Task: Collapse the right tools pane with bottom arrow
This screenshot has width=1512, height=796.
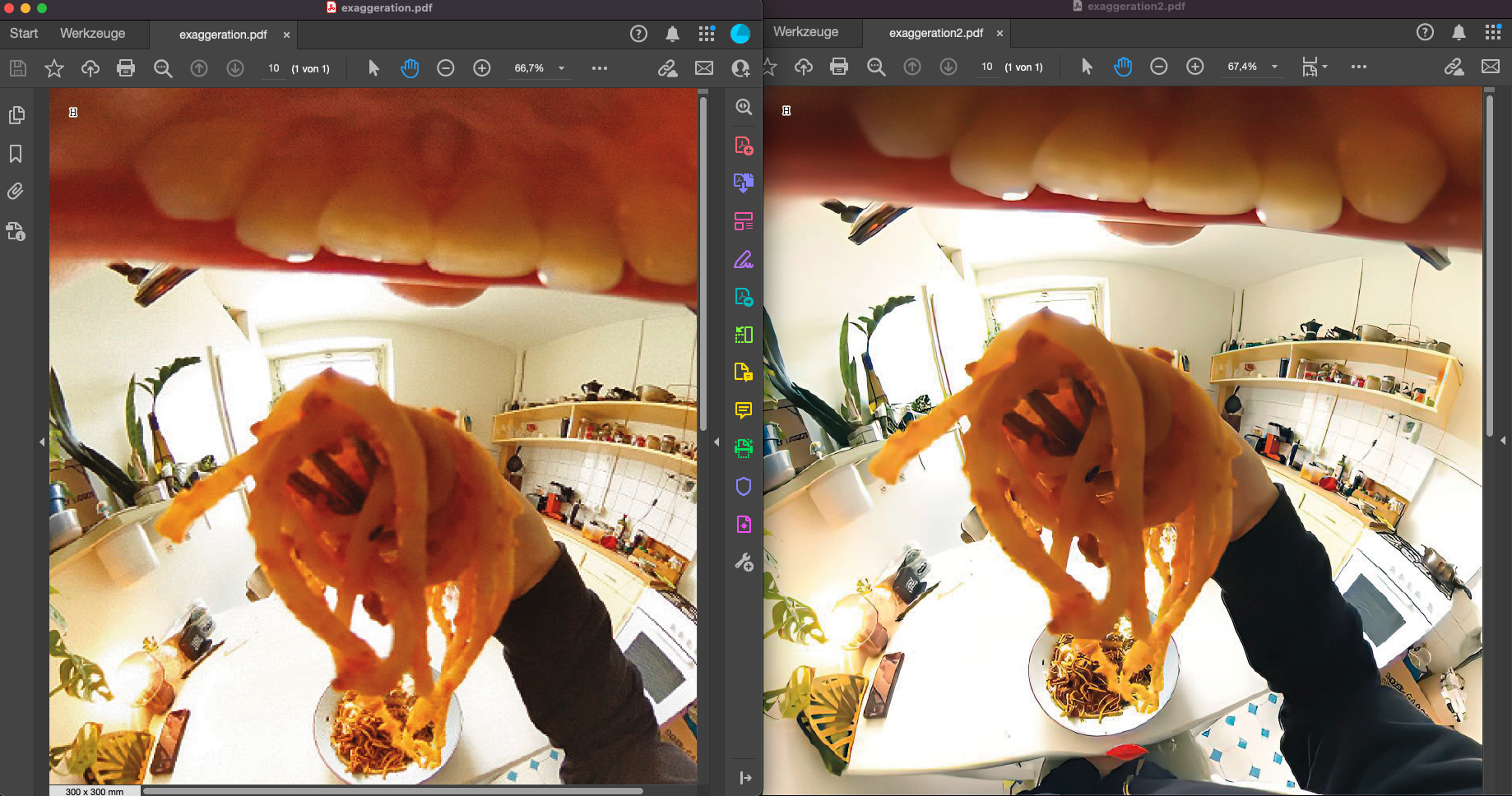Action: click(745, 778)
